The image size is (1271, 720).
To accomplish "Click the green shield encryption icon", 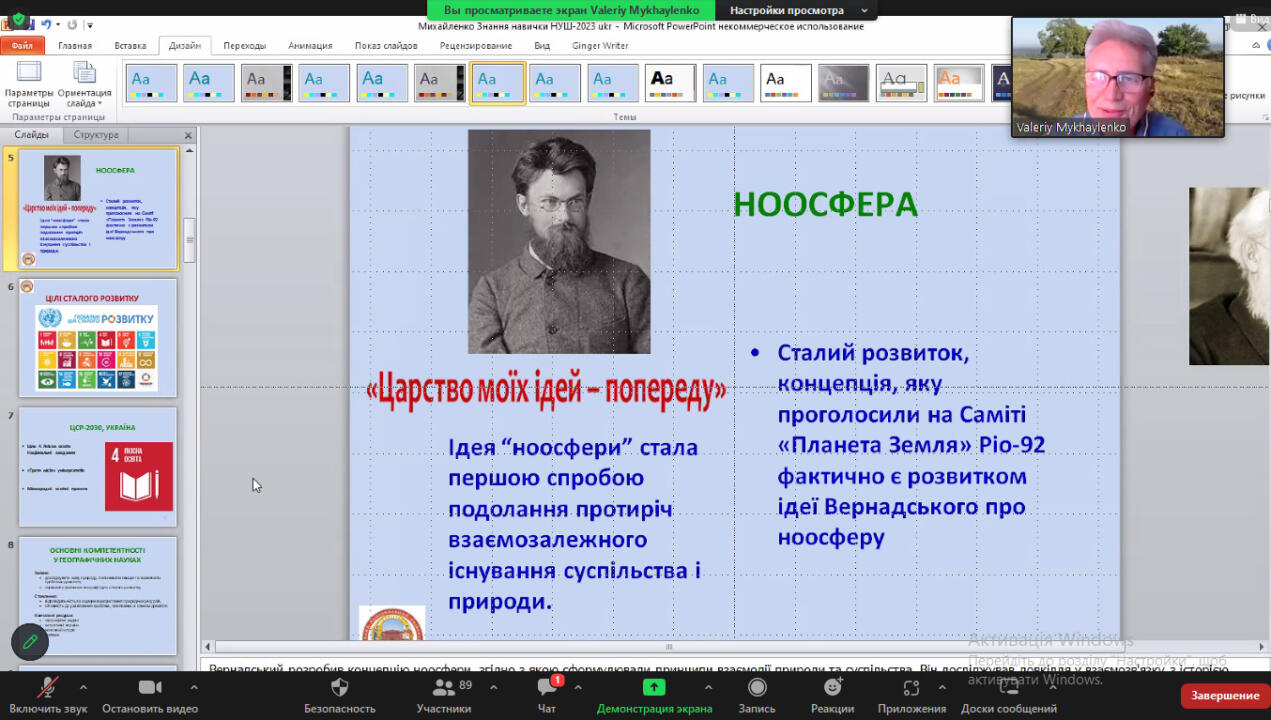I will click(x=18, y=19).
